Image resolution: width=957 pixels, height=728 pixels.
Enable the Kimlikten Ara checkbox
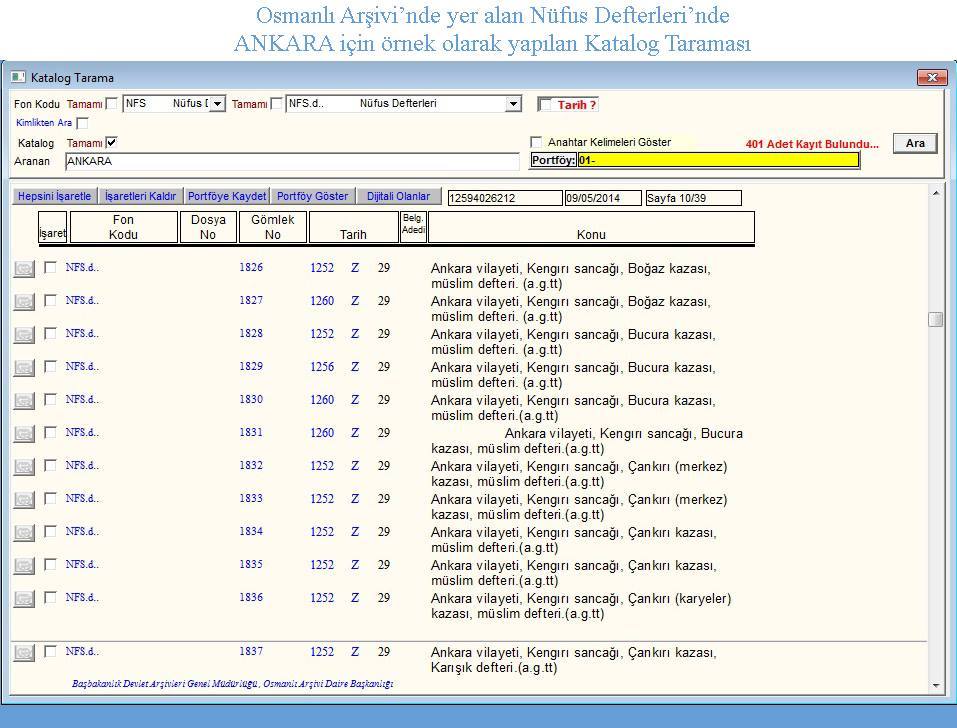click(x=82, y=123)
